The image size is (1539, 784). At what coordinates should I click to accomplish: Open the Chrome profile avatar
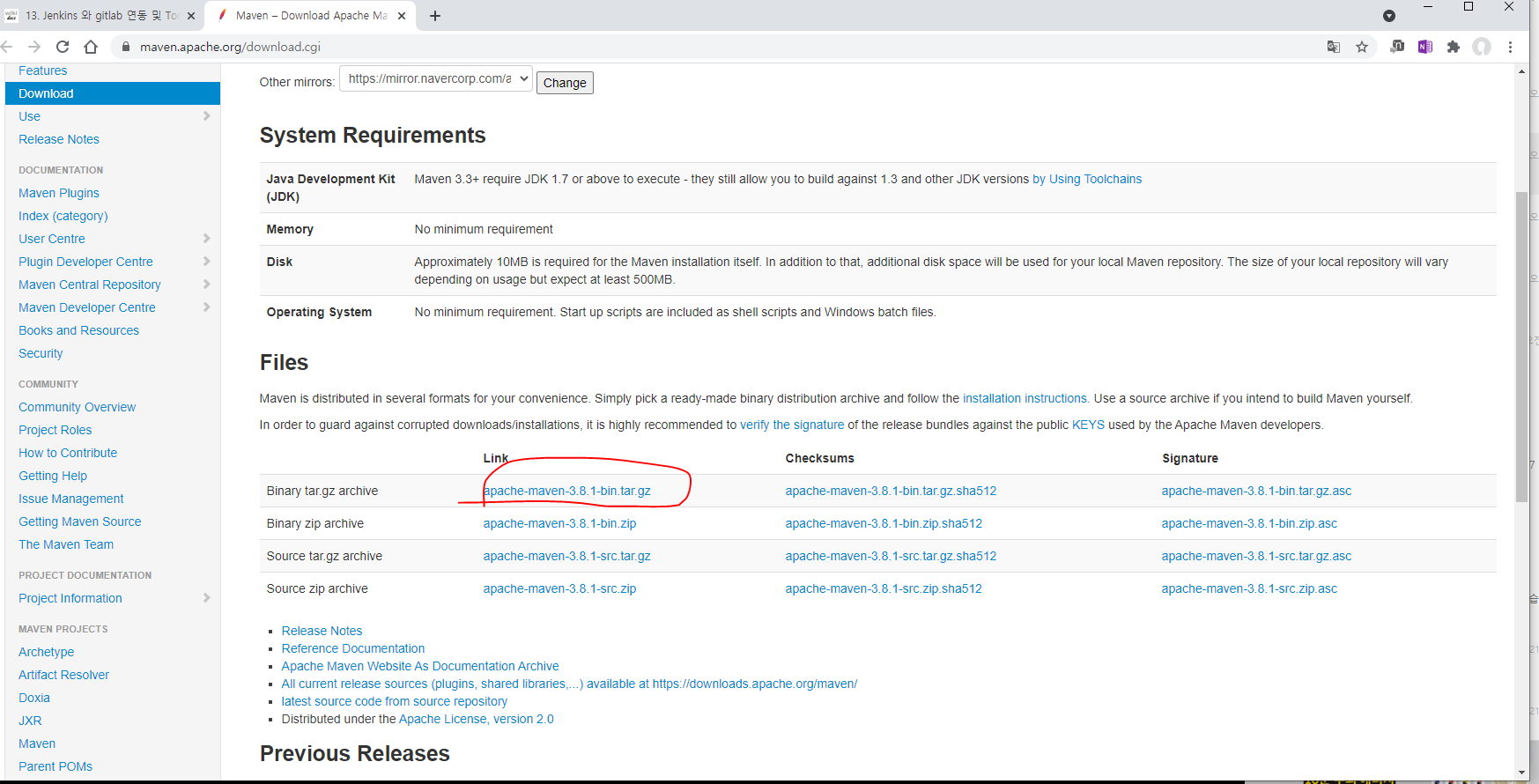1482,47
